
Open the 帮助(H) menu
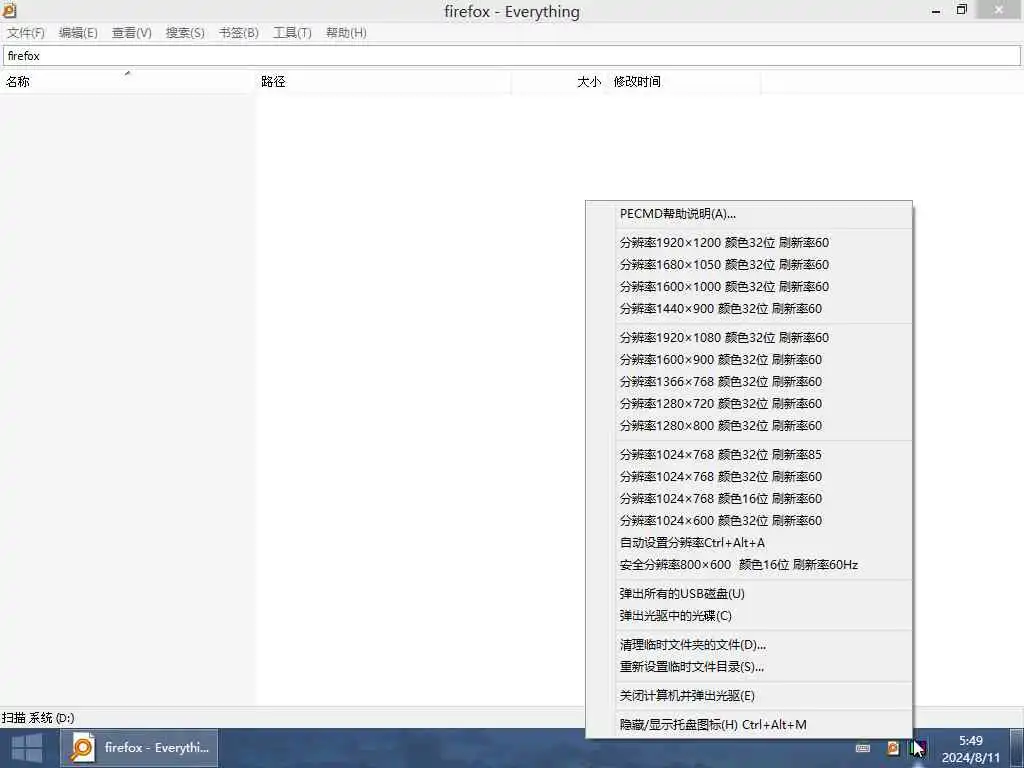pyautogui.click(x=346, y=33)
